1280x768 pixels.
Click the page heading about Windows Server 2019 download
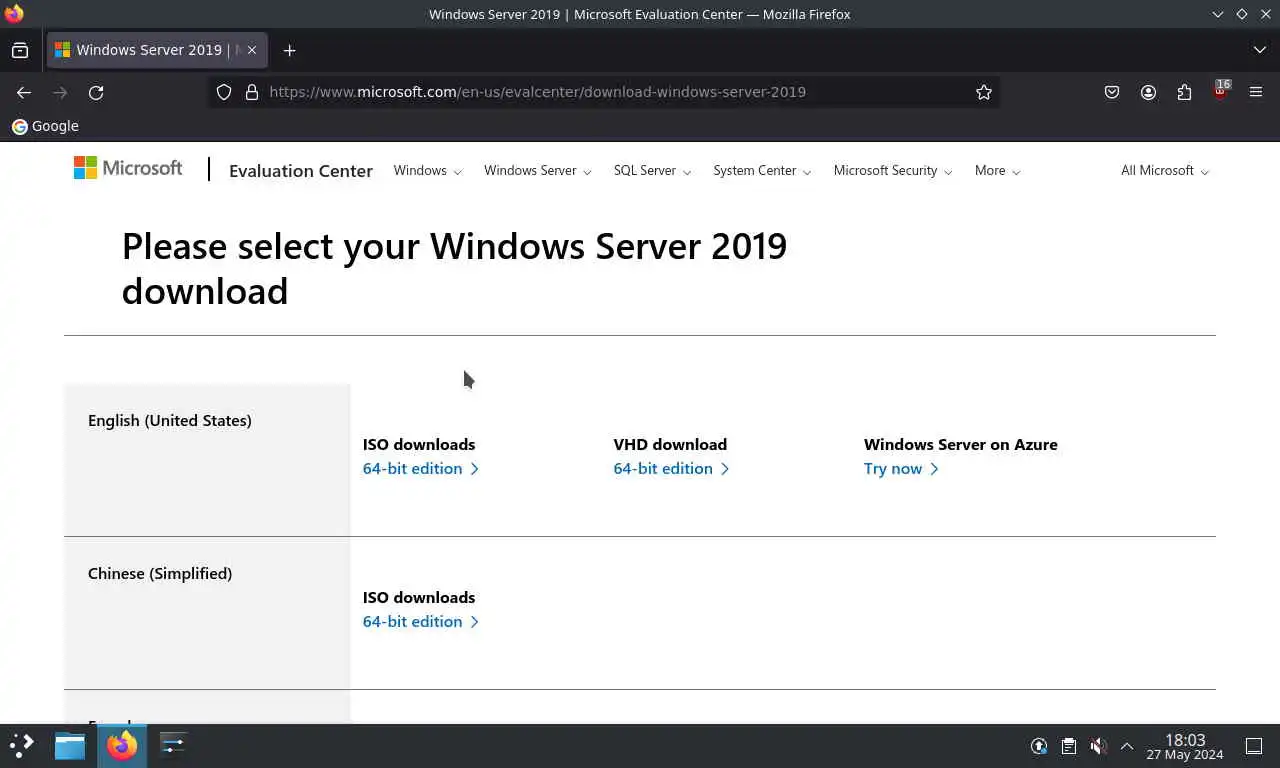tap(454, 268)
